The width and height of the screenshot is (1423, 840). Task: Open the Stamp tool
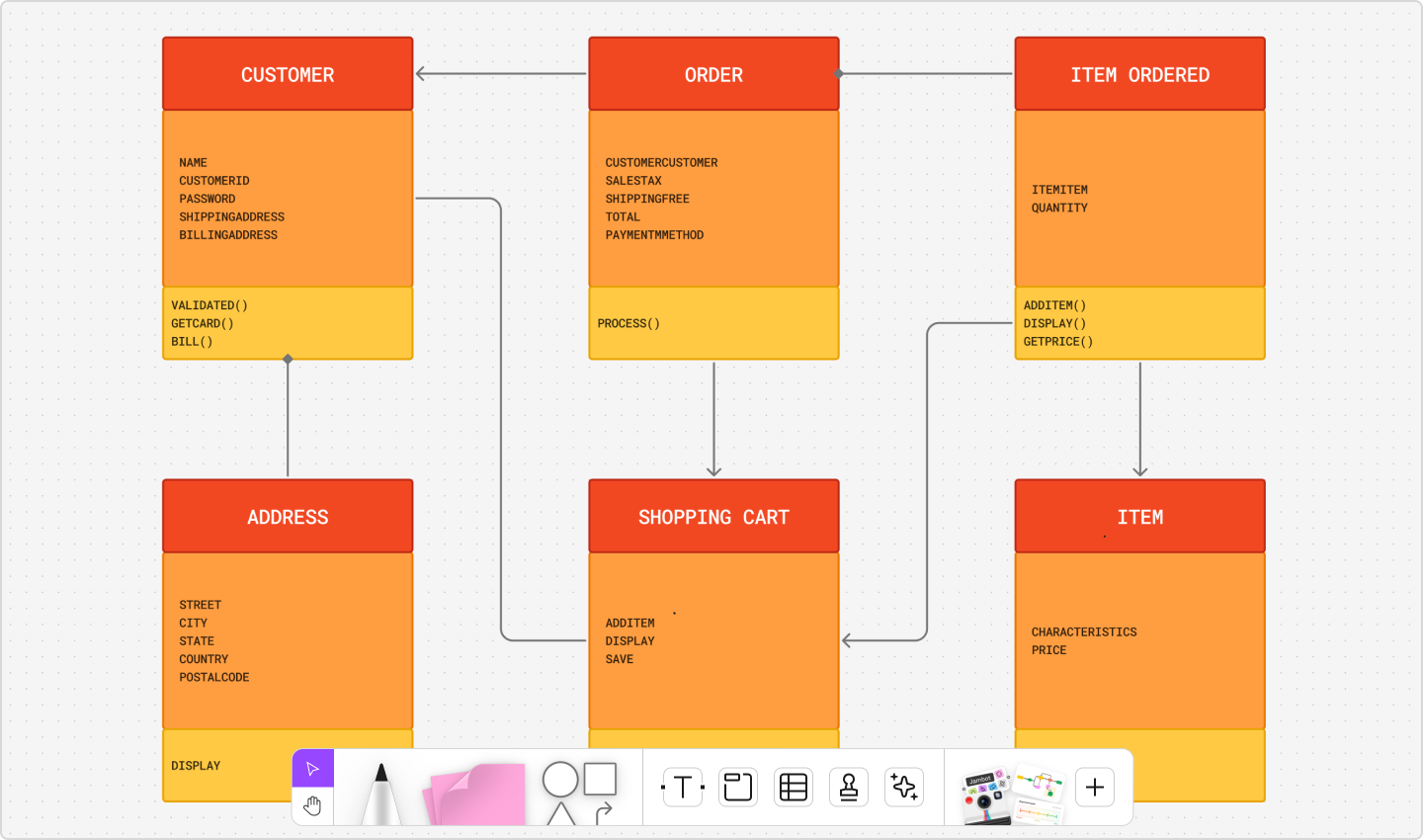848,787
